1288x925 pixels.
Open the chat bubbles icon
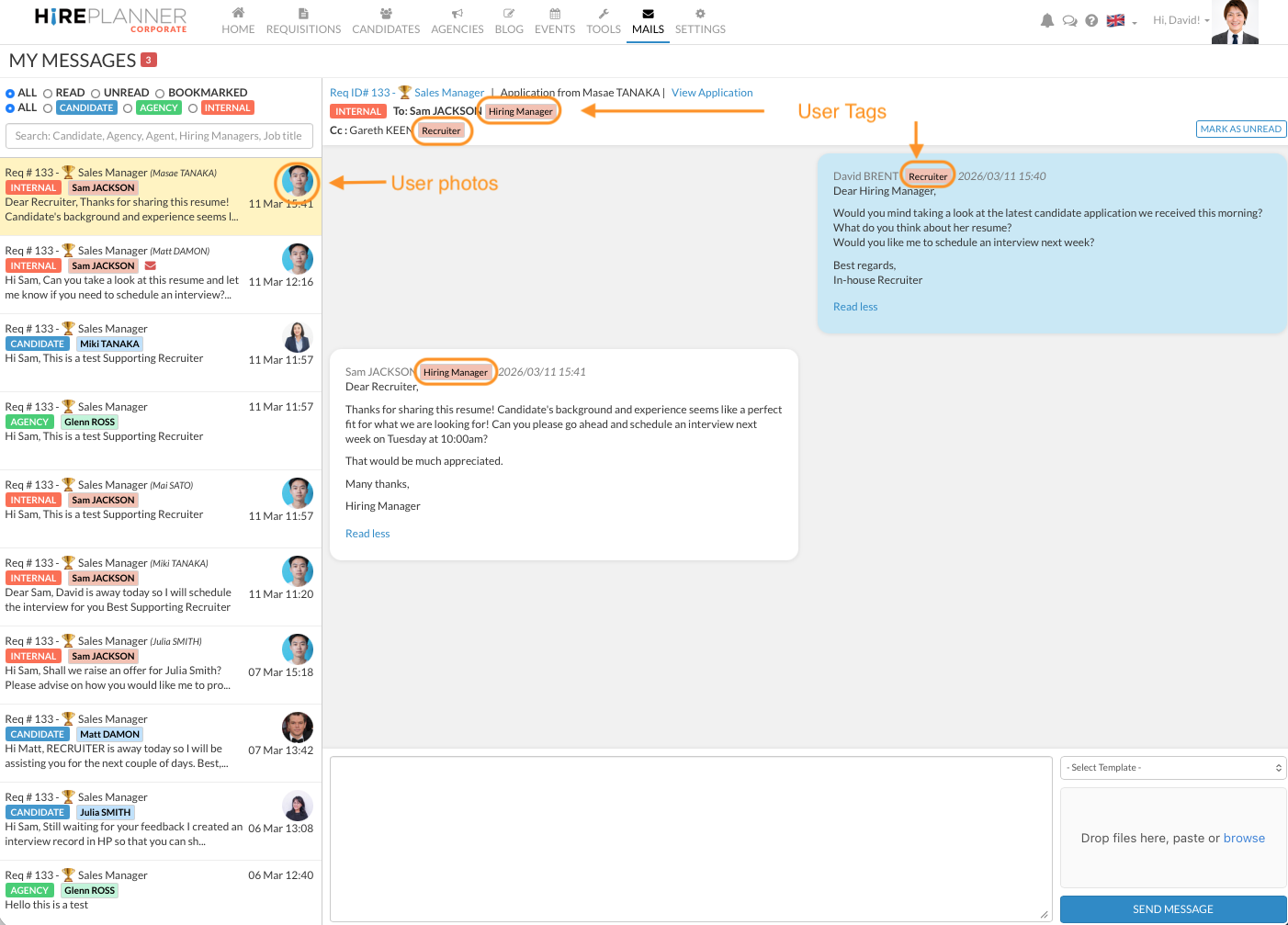point(1069,20)
